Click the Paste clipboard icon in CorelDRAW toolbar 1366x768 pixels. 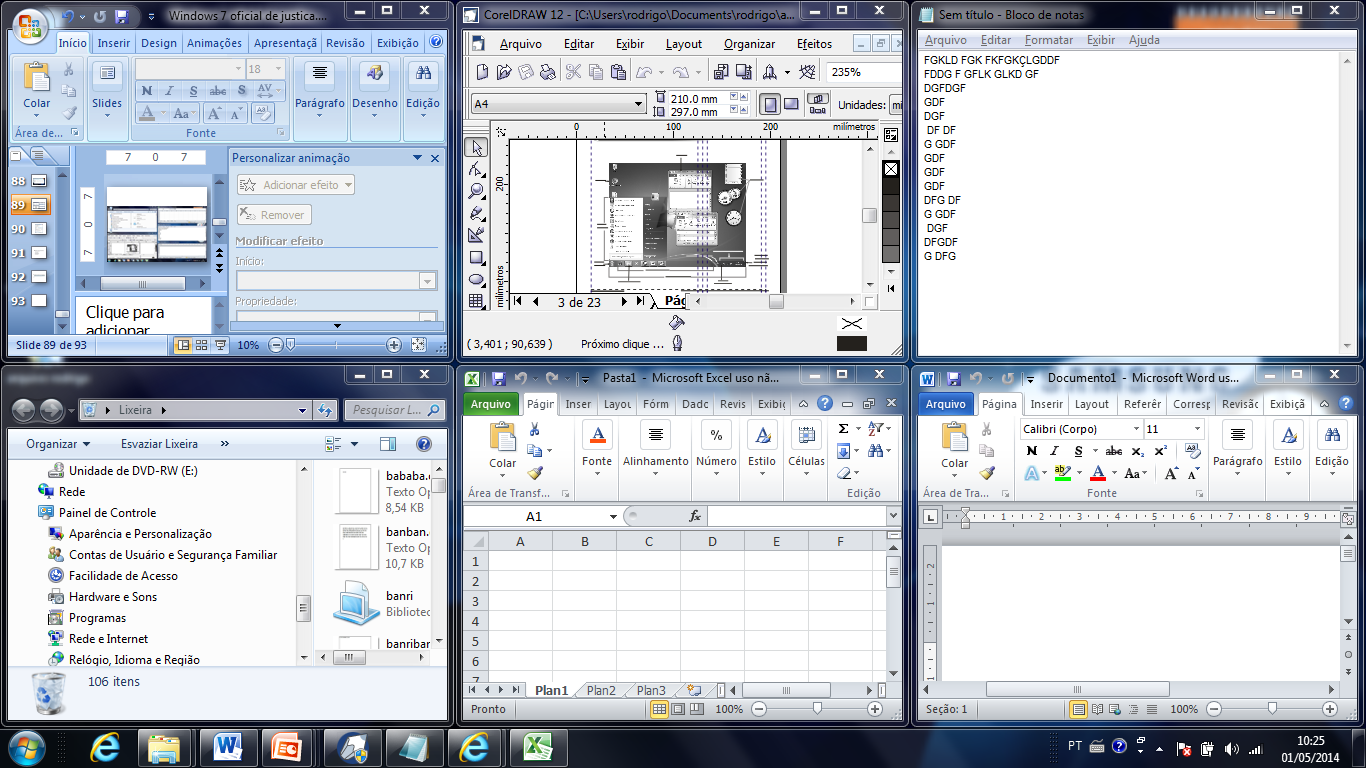click(x=618, y=72)
